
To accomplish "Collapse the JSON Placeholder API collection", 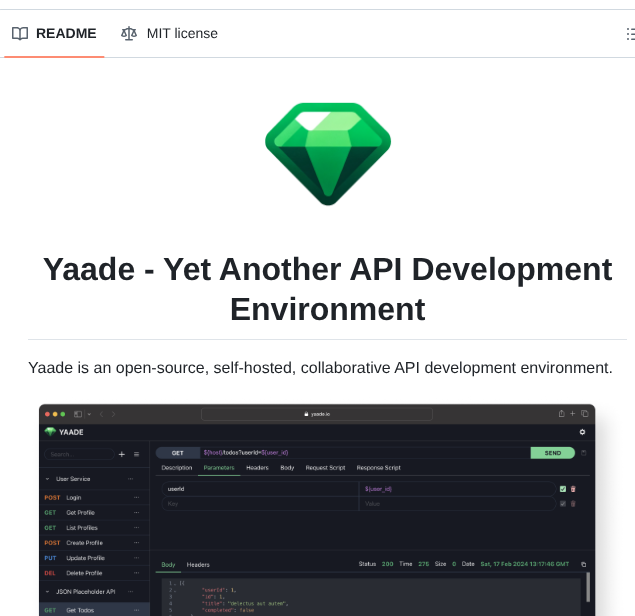I will tap(47, 592).
